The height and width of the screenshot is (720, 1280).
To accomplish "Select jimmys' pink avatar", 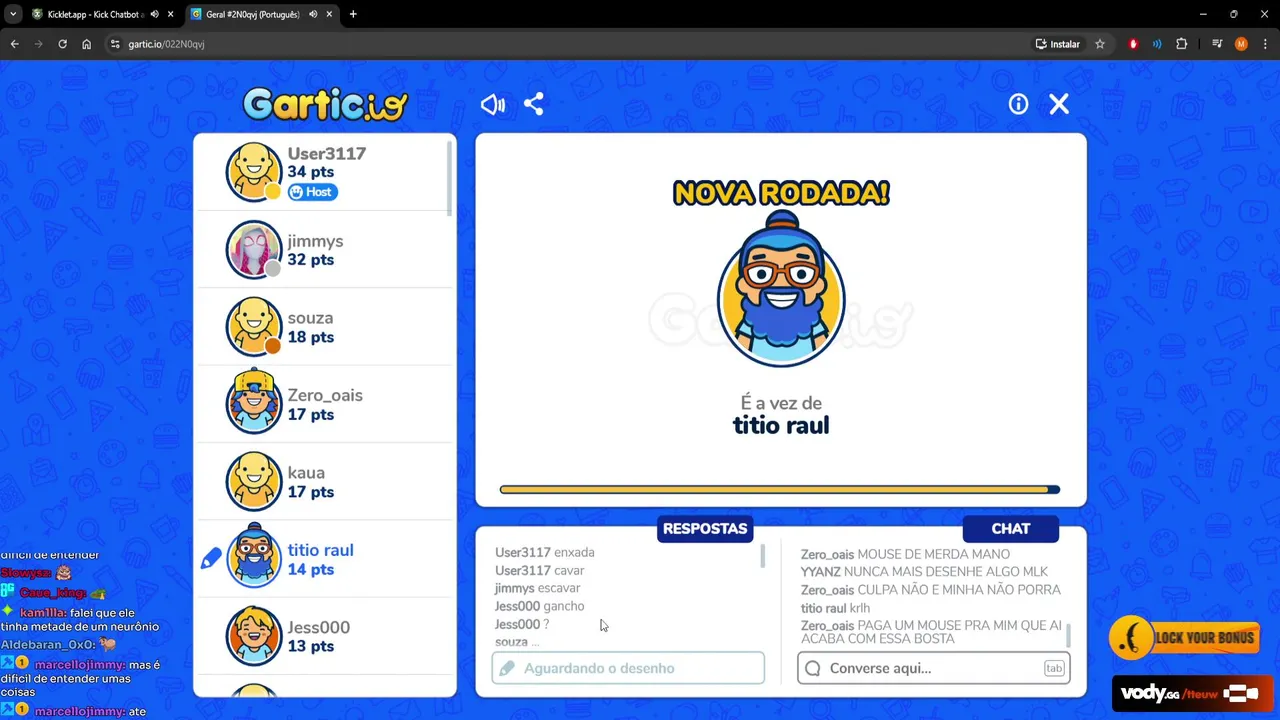I will tap(254, 249).
